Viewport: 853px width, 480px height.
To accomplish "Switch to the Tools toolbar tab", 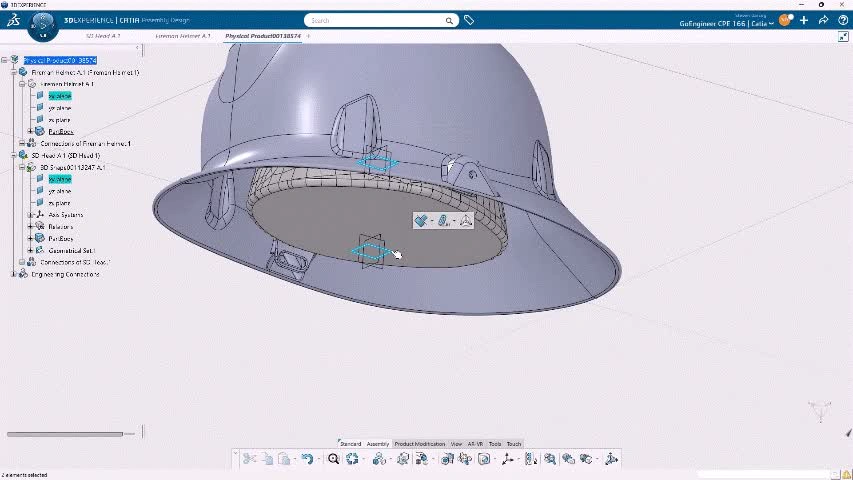I will (x=495, y=444).
